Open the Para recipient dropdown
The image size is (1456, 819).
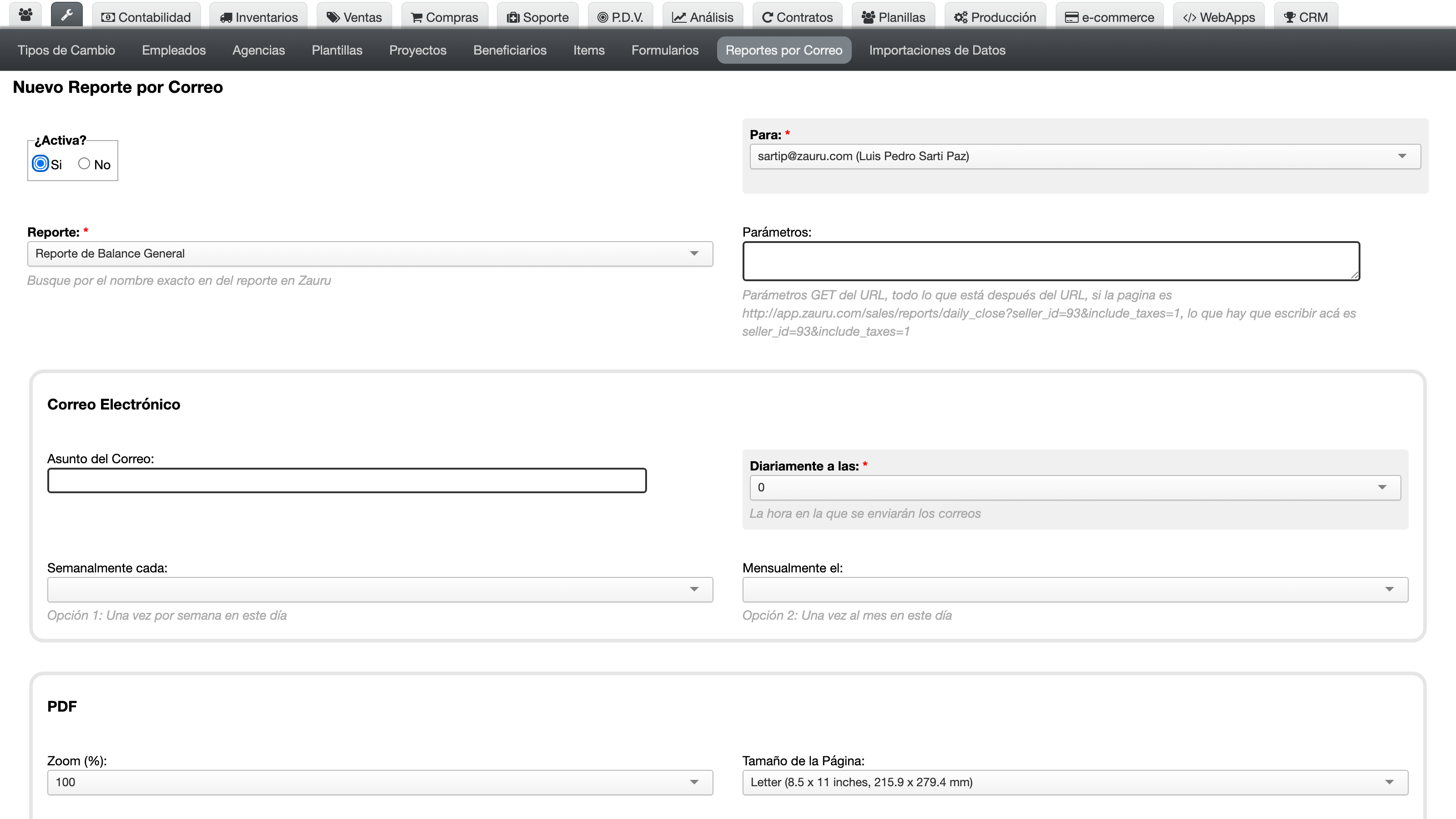[1085, 157]
